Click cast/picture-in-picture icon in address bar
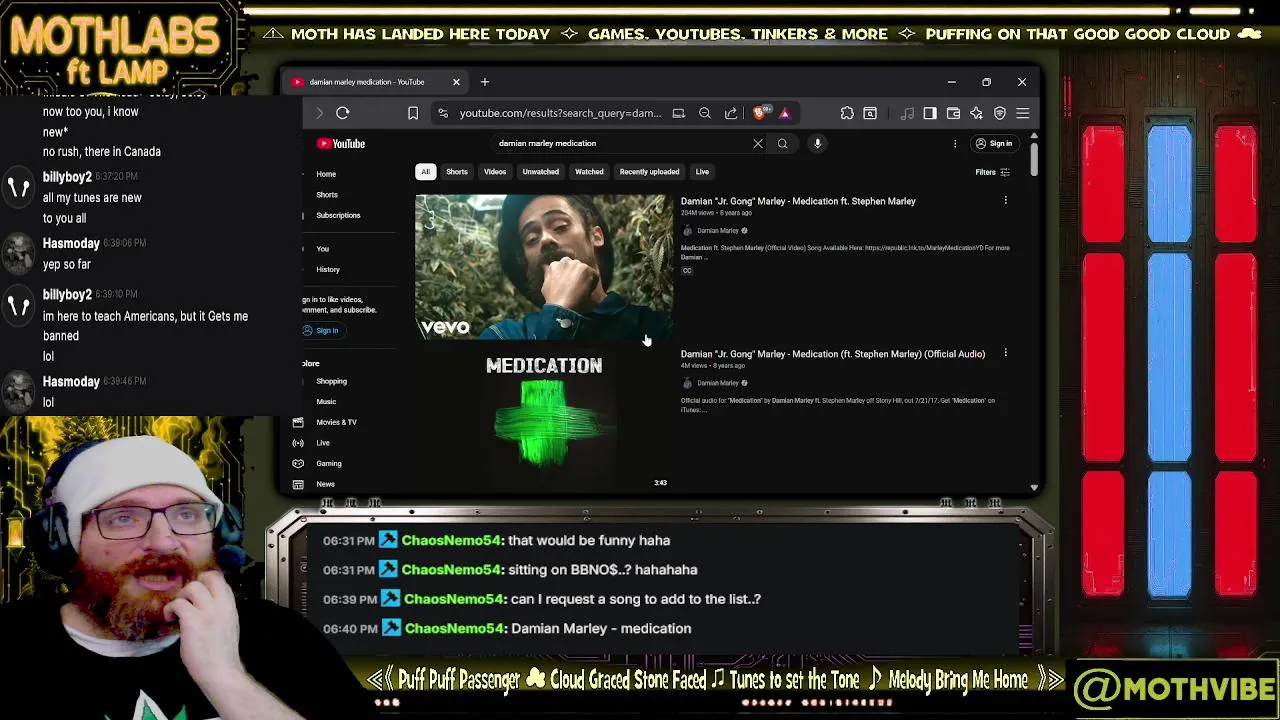This screenshot has width=1280, height=720. coord(678,113)
